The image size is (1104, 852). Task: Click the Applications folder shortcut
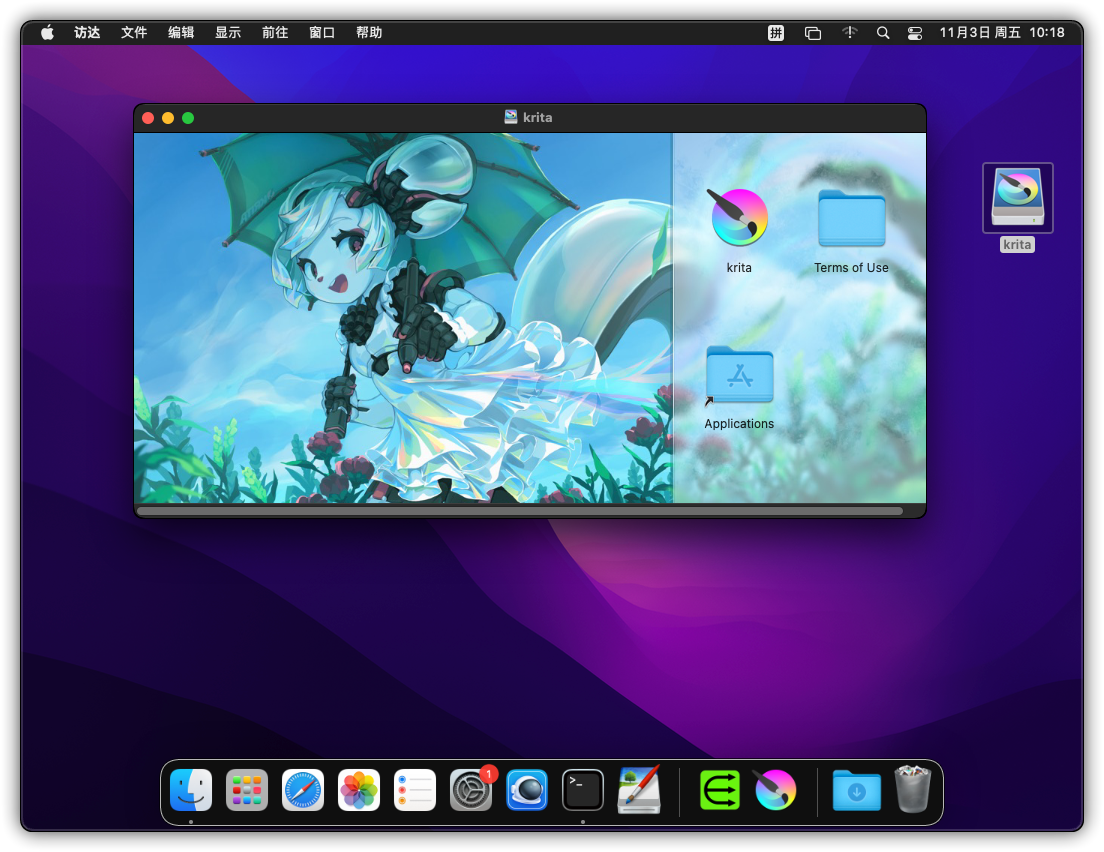pos(739,375)
